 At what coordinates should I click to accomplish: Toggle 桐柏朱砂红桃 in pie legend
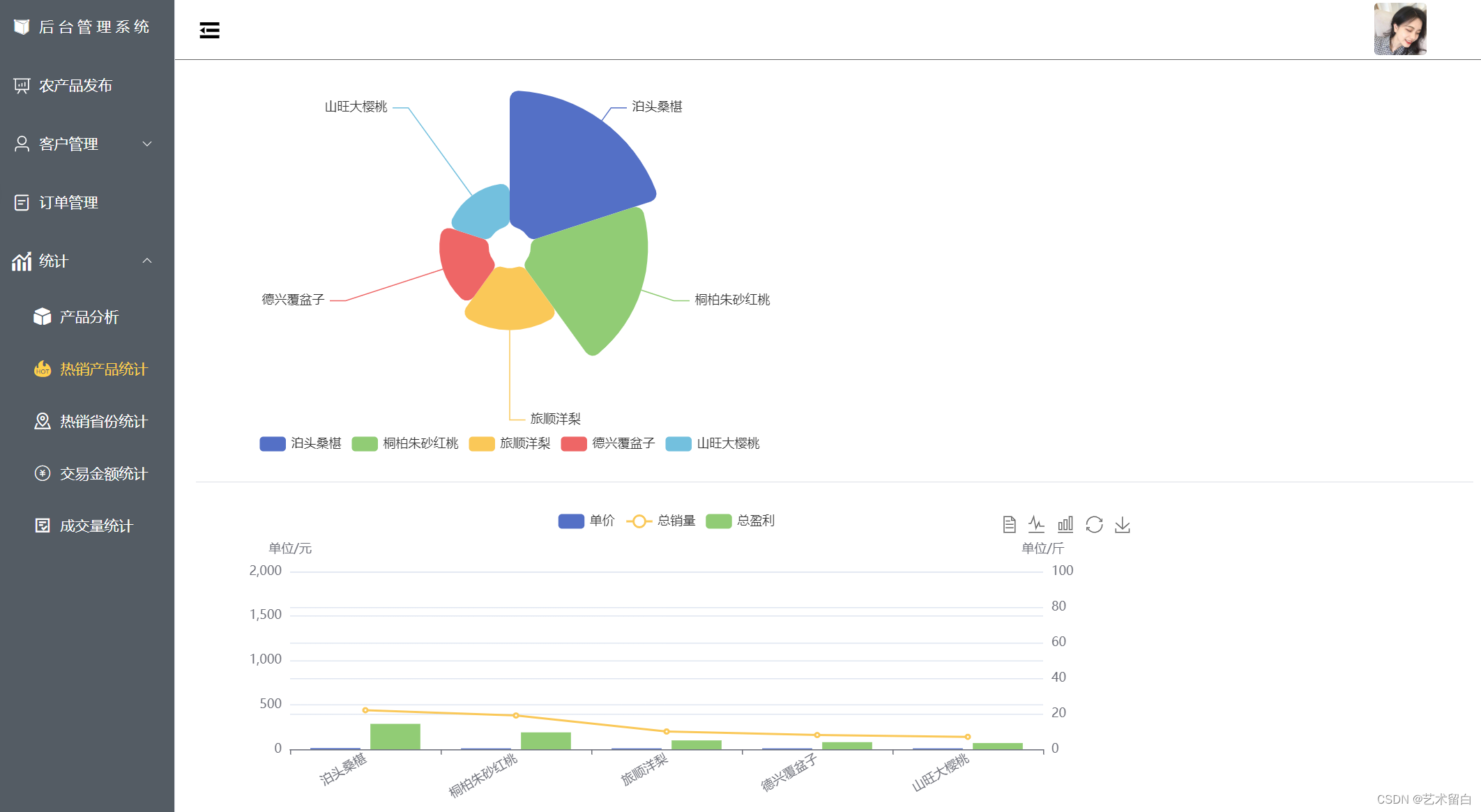(405, 443)
